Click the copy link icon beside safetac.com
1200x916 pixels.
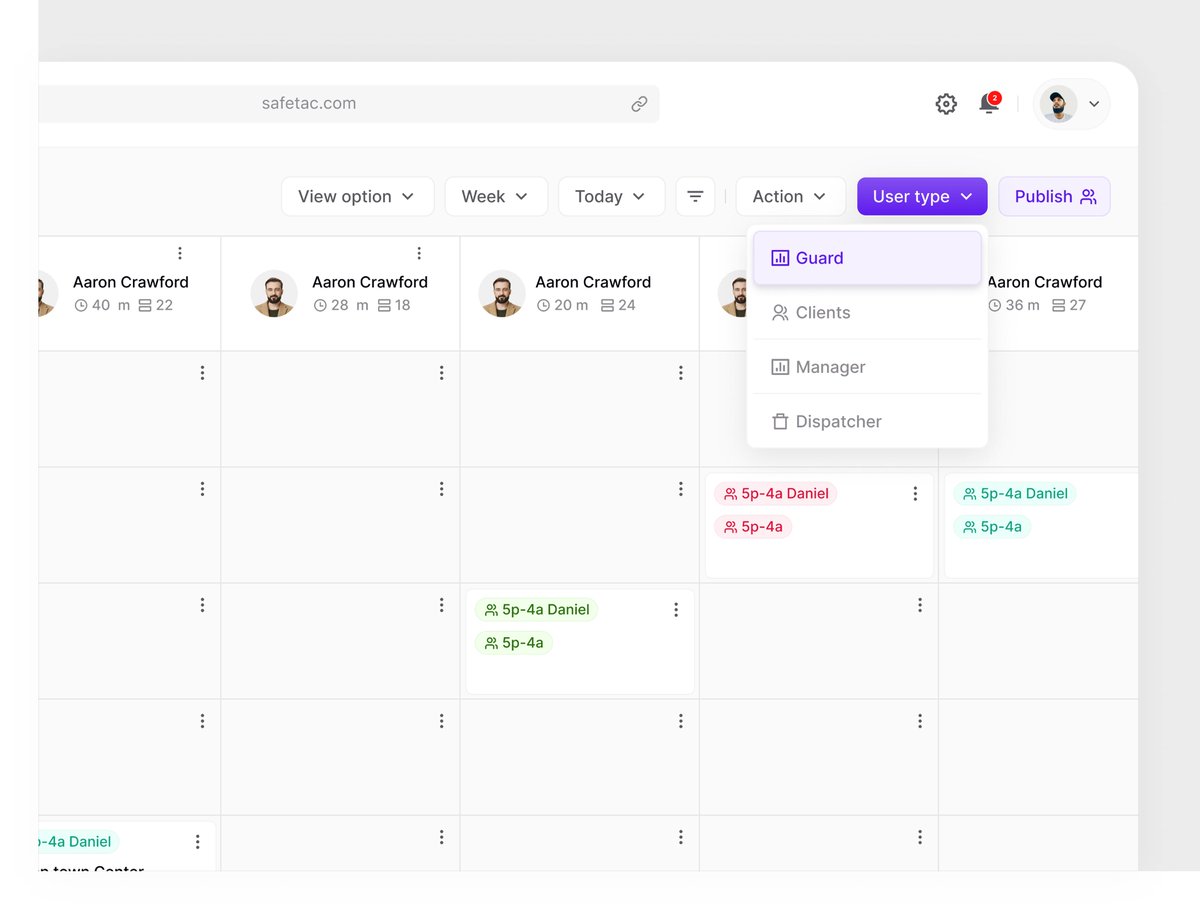(x=639, y=104)
